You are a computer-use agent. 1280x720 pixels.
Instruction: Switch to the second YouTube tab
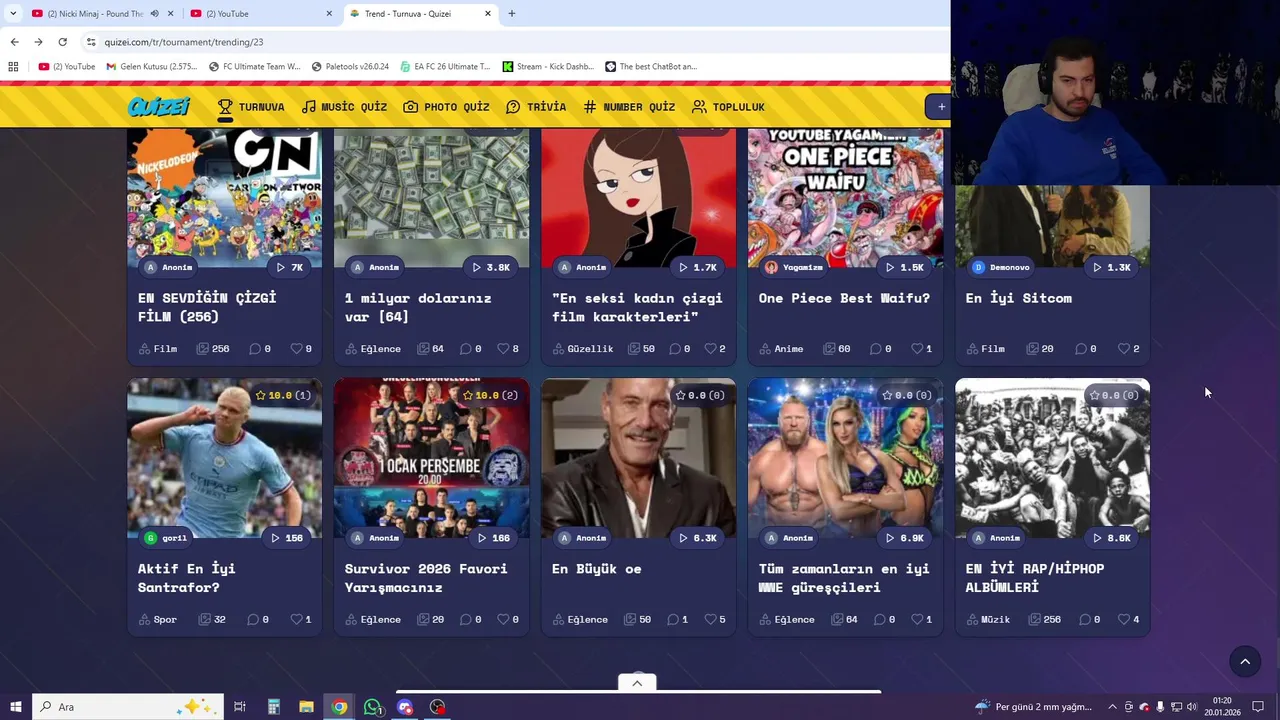260,14
